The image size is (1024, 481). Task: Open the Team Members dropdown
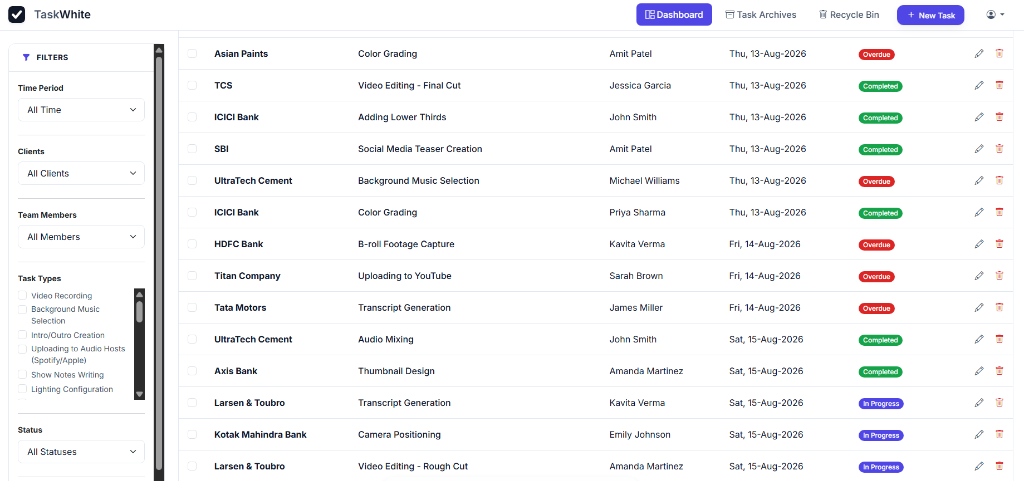81,237
